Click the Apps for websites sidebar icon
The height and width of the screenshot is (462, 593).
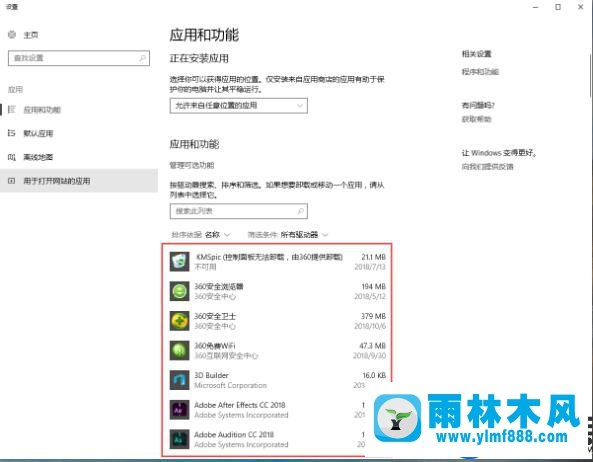coord(12,181)
